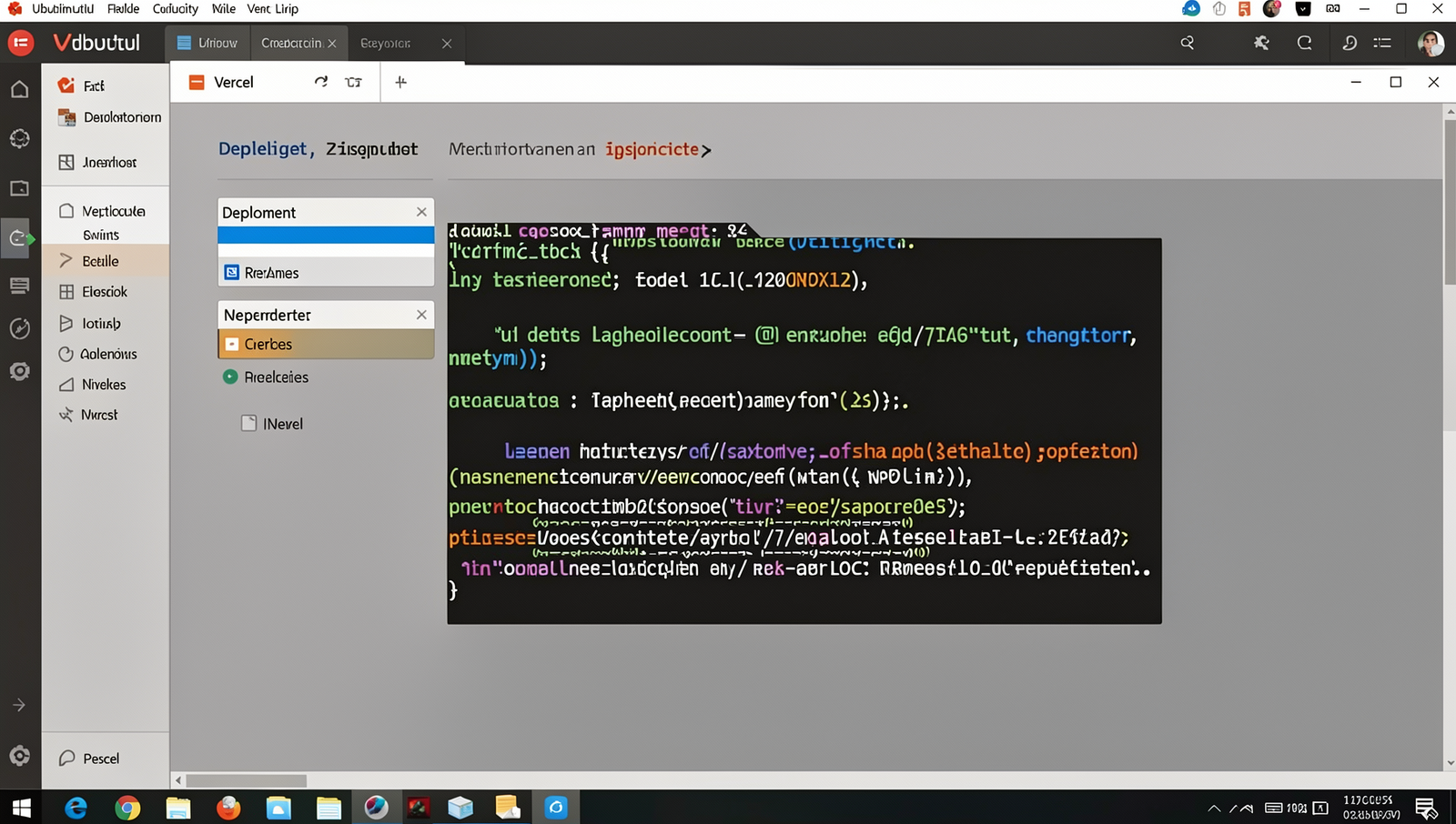
Task: Click the history icon in the header
Action: click(1350, 43)
